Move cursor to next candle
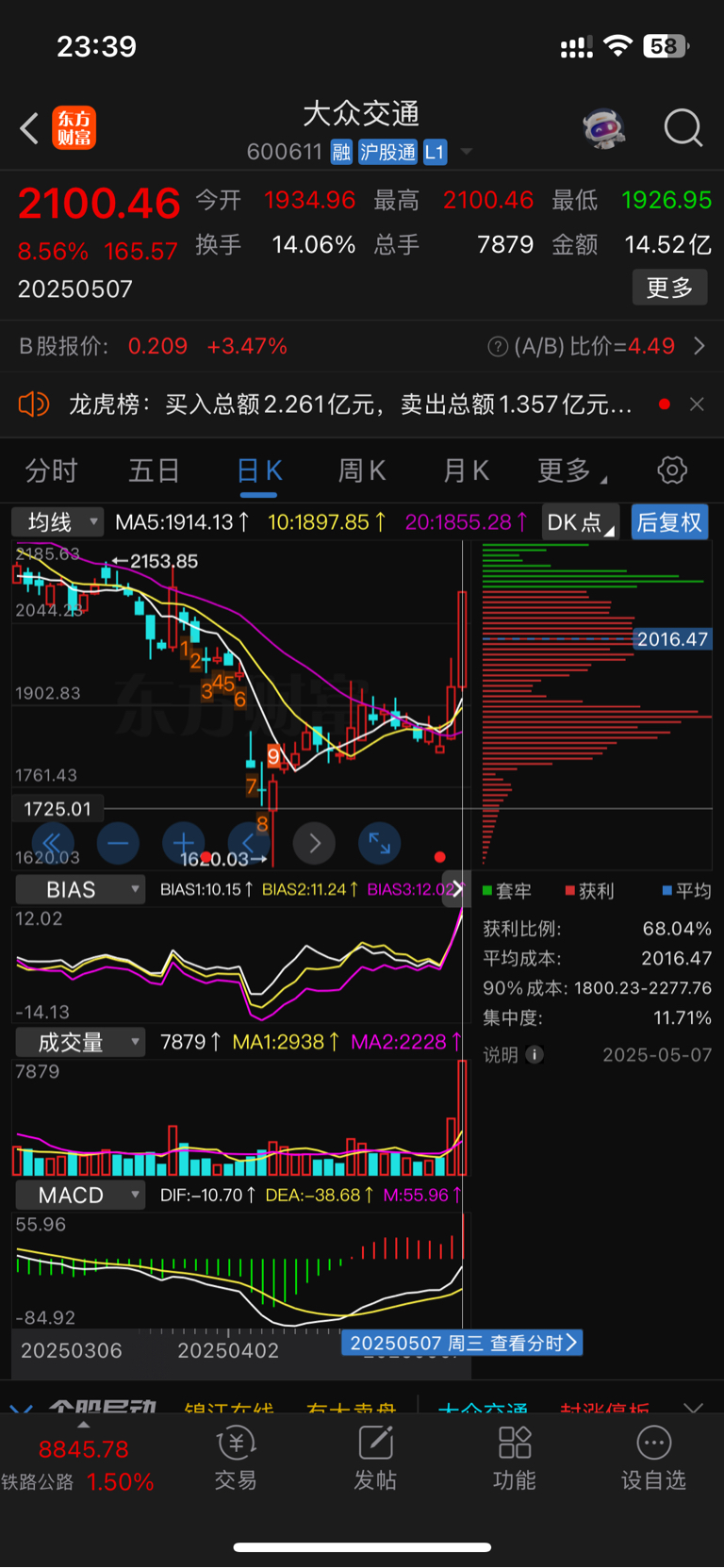This screenshot has width=724, height=1568. click(315, 843)
